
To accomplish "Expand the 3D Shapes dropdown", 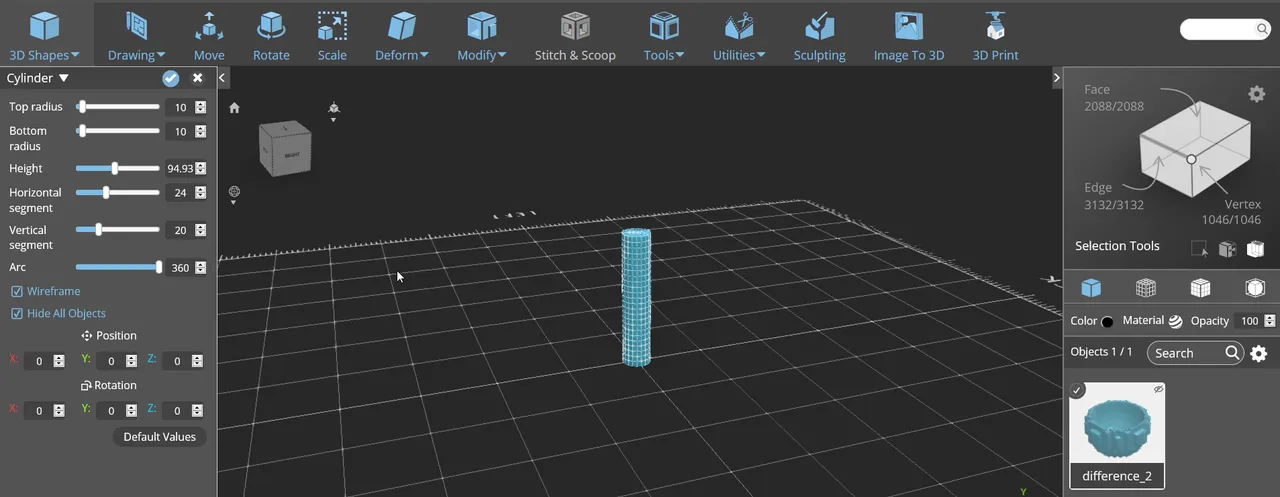I will [x=44, y=35].
